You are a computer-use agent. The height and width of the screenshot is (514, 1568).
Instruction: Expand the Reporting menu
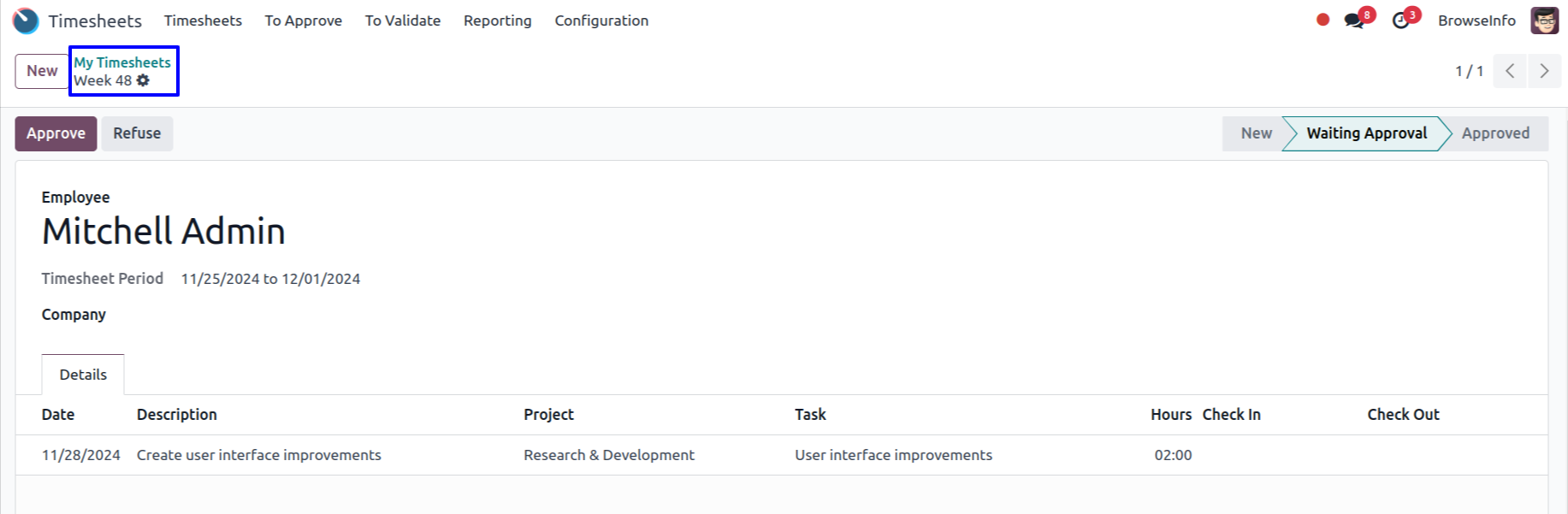pos(497,21)
